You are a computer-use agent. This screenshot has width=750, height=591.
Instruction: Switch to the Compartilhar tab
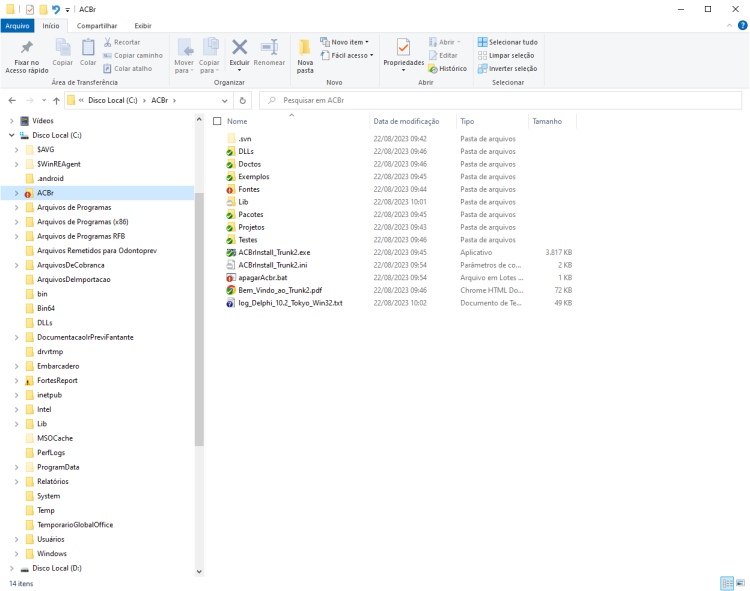pyautogui.click(x=97, y=26)
